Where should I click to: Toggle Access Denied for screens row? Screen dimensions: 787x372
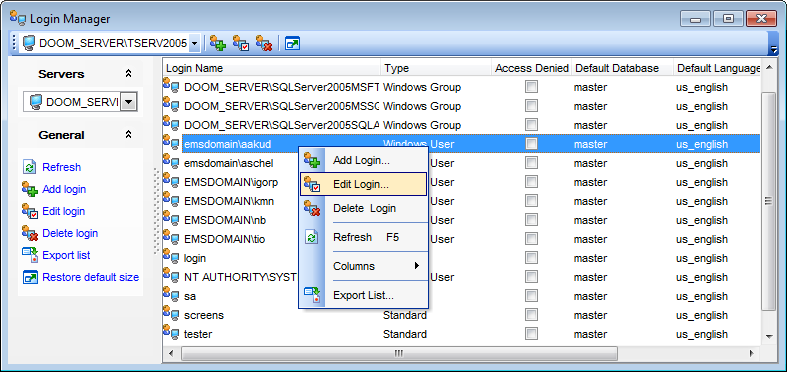(x=531, y=315)
